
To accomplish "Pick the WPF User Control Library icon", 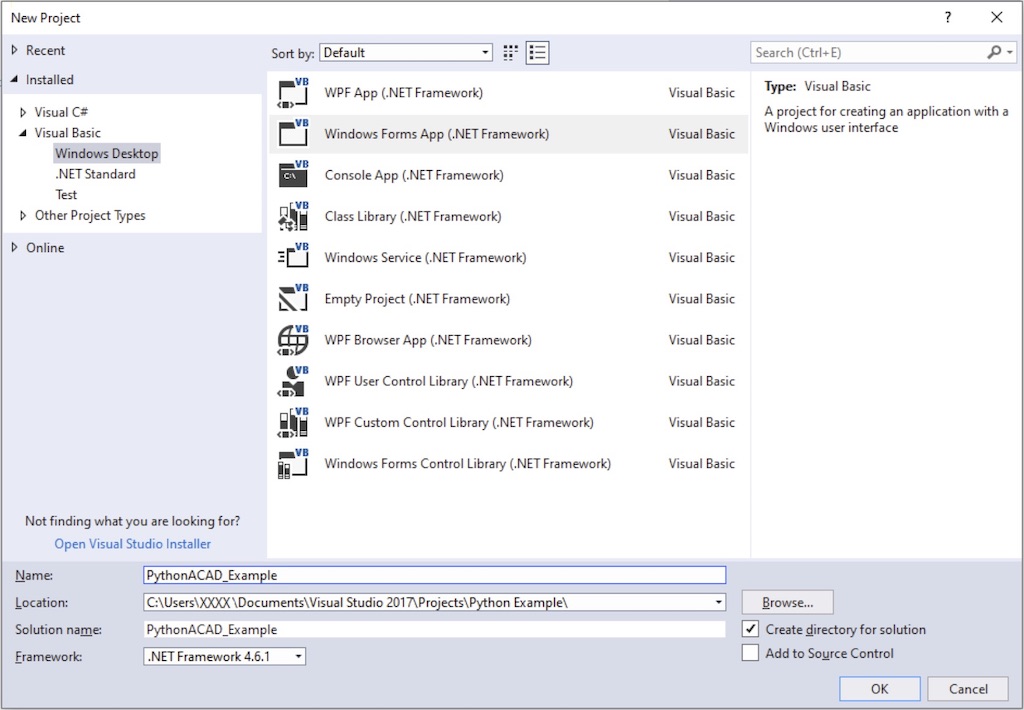I will pos(293,381).
